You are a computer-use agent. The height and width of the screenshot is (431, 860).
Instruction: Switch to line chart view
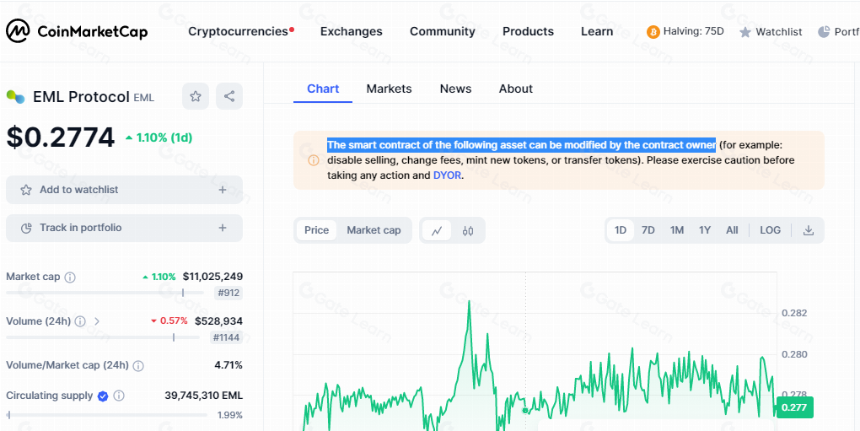coord(437,230)
